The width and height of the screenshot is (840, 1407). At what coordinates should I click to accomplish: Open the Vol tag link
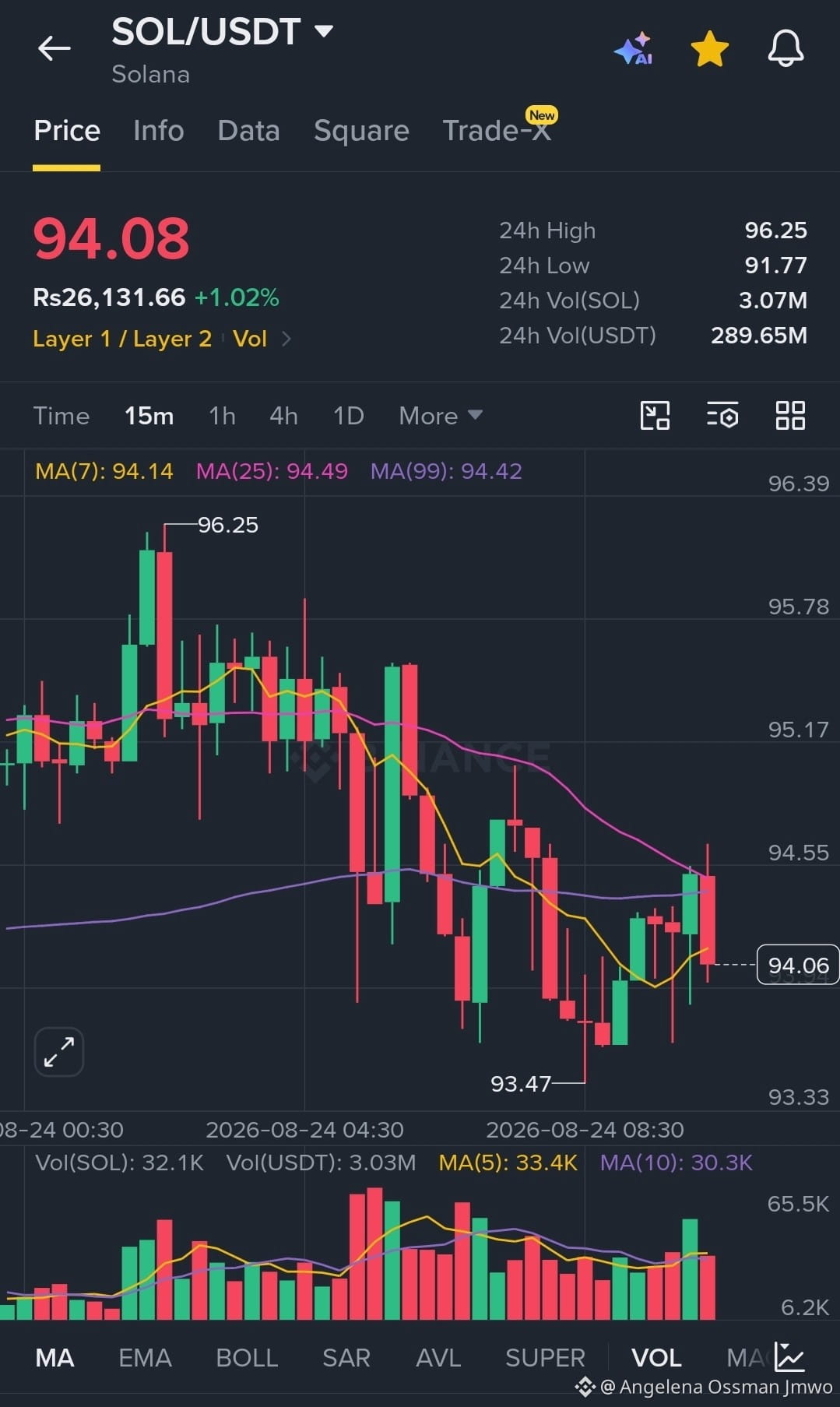[x=250, y=339]
